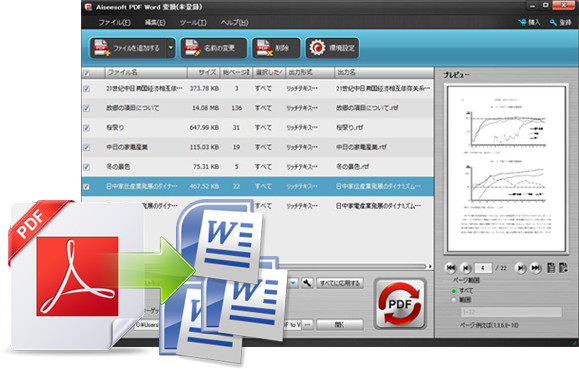Go to next page in preview
579x369 pixels.
click(x=520, y=268)
